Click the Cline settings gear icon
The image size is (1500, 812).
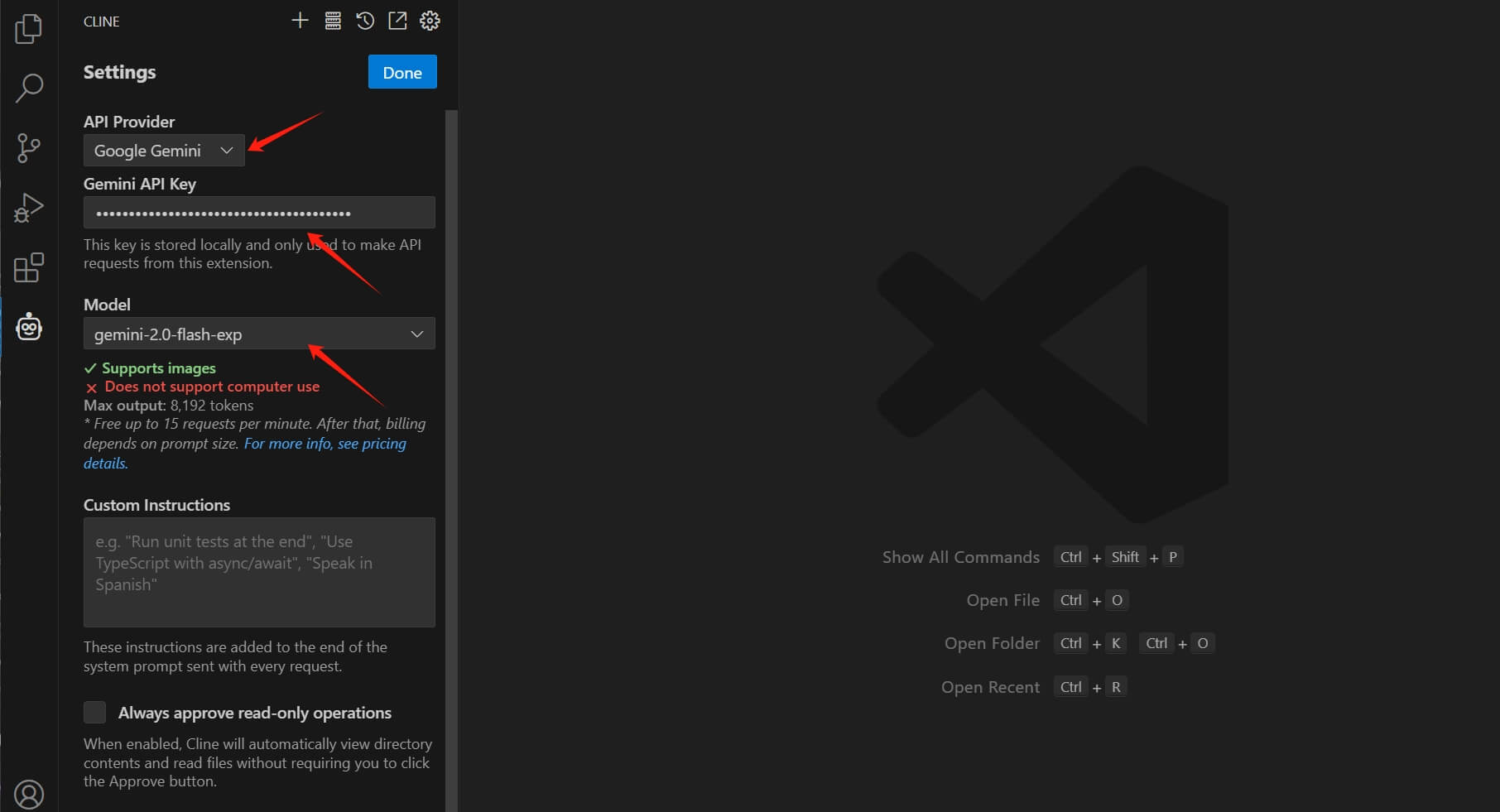(x=430, y=21)
